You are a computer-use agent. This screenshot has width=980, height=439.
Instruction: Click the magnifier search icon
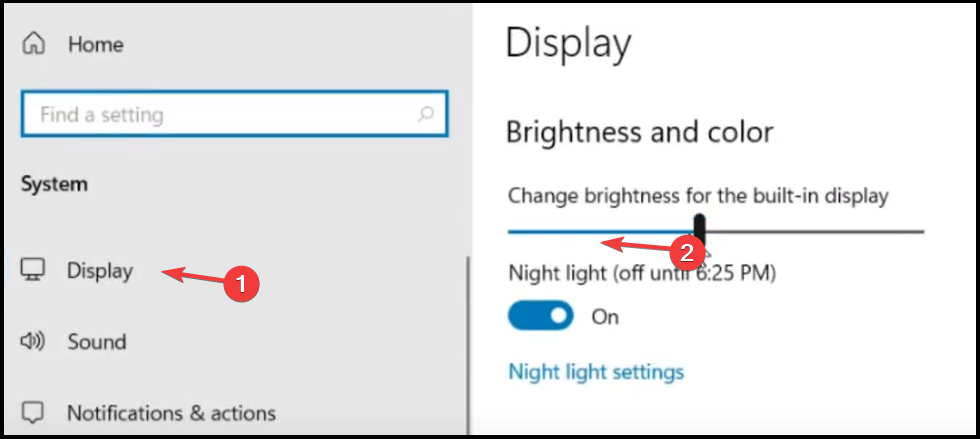tap(426, 114)
